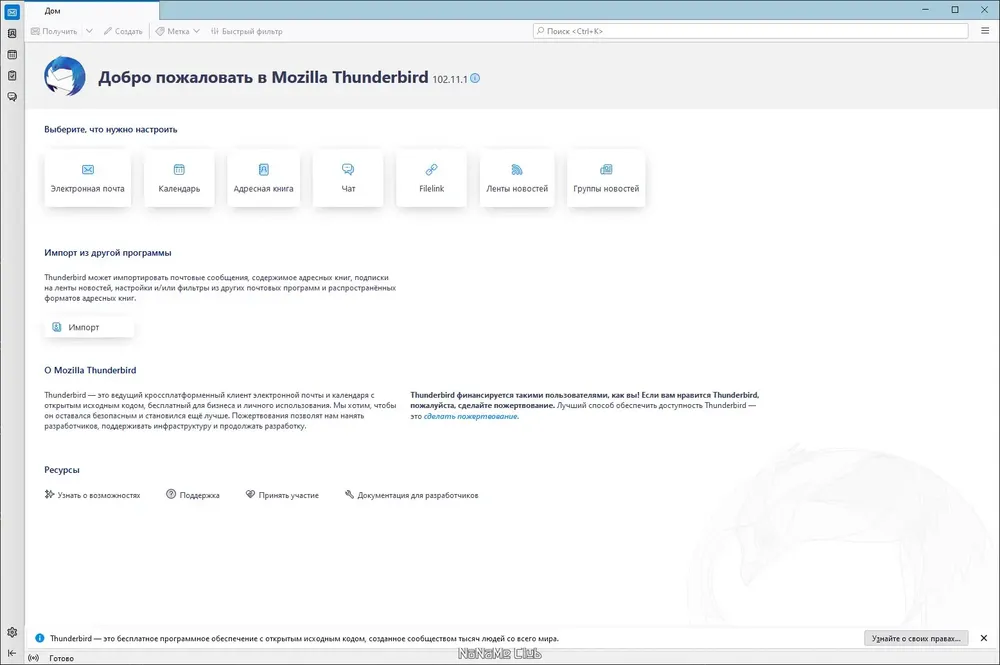Image resolution: width=1000 pixels, height=665 pixels.
Task: Open the Tasks space icon
Action: 12,76
